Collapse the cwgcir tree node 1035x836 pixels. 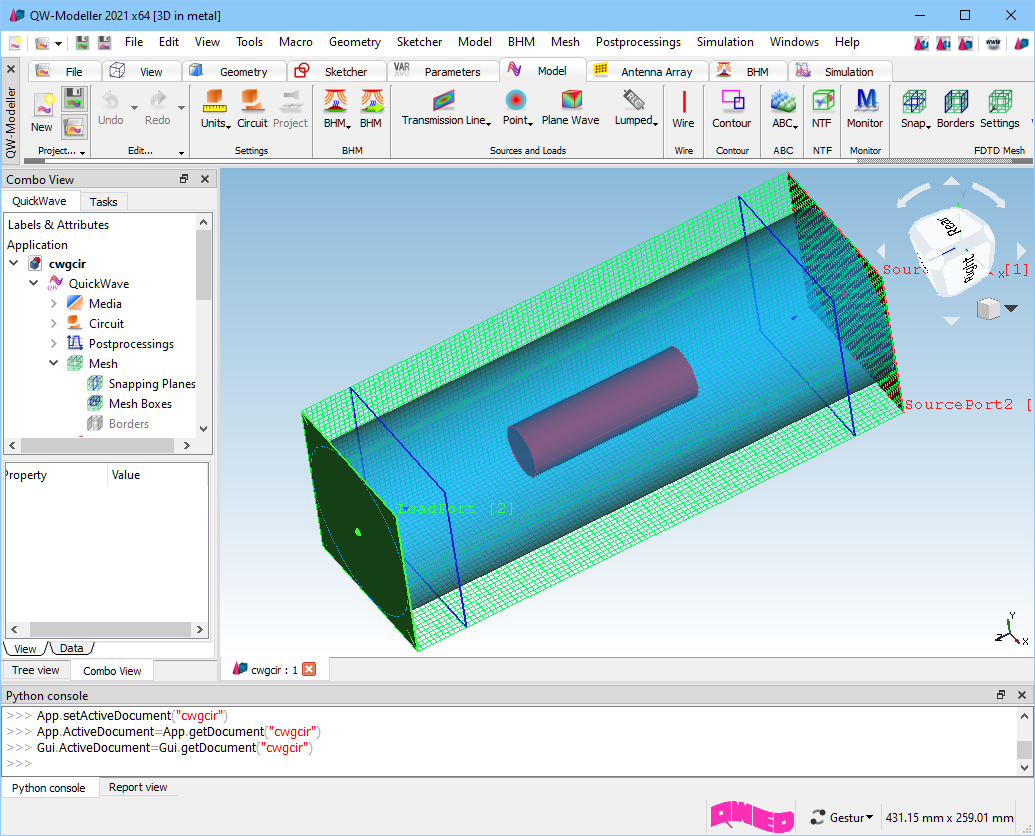point(14,263)
